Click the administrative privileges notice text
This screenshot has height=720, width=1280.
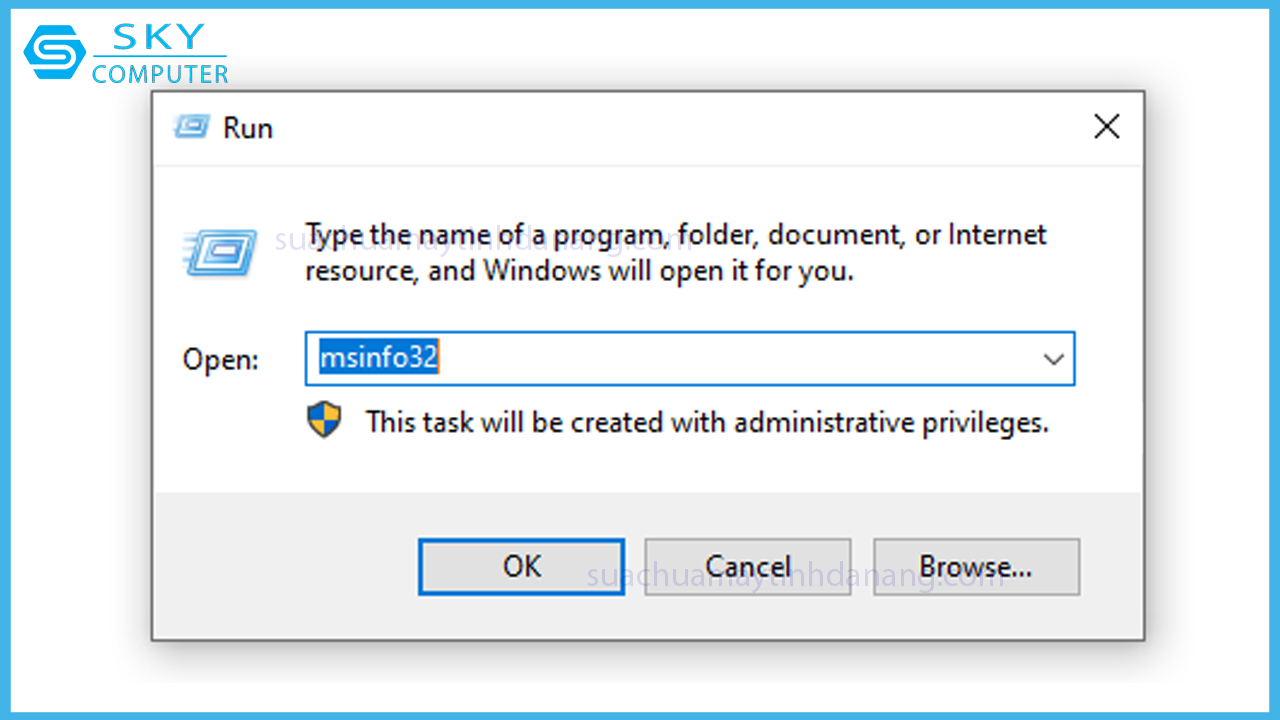click(706, 422)
